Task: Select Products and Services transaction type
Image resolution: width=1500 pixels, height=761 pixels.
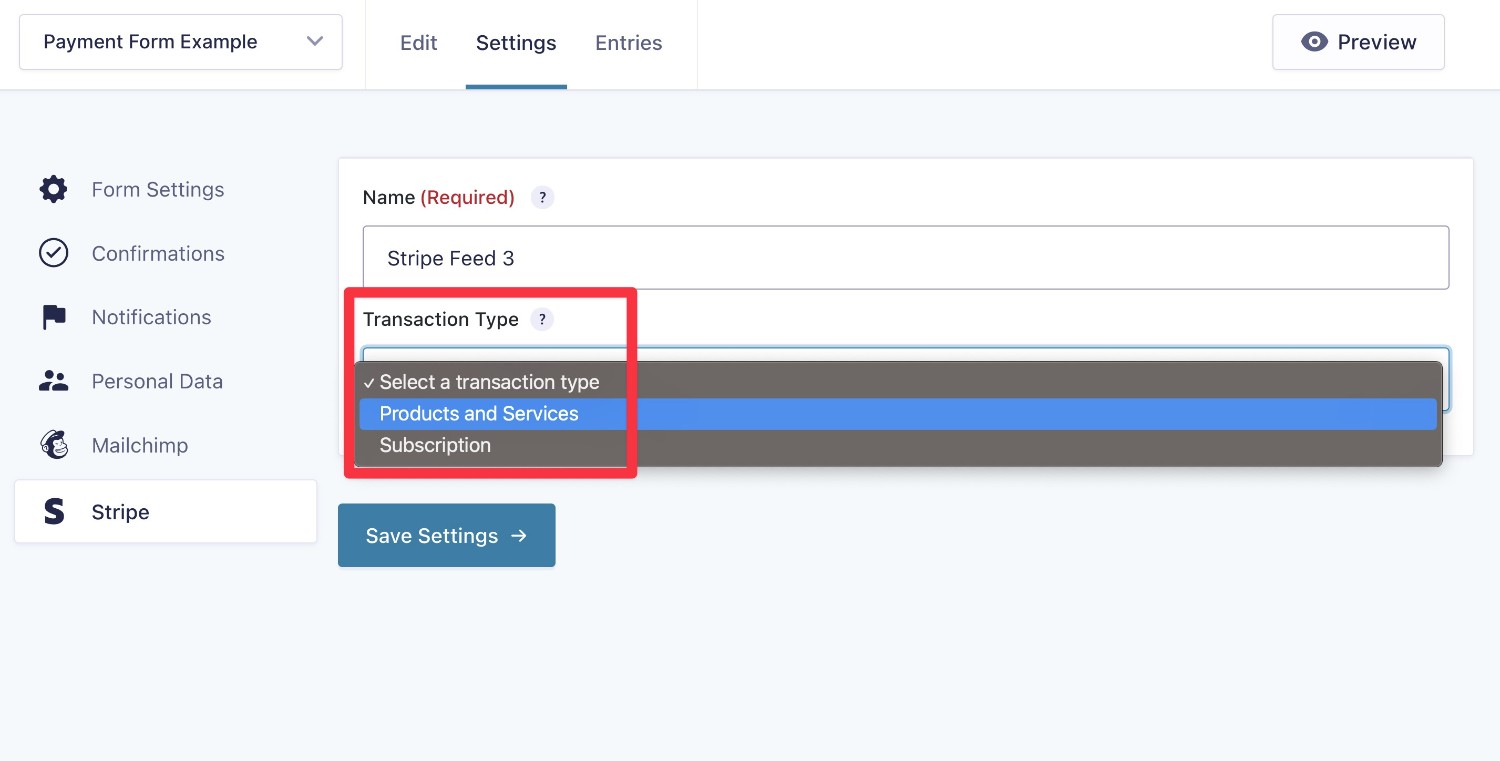Action: click(478, 413)
